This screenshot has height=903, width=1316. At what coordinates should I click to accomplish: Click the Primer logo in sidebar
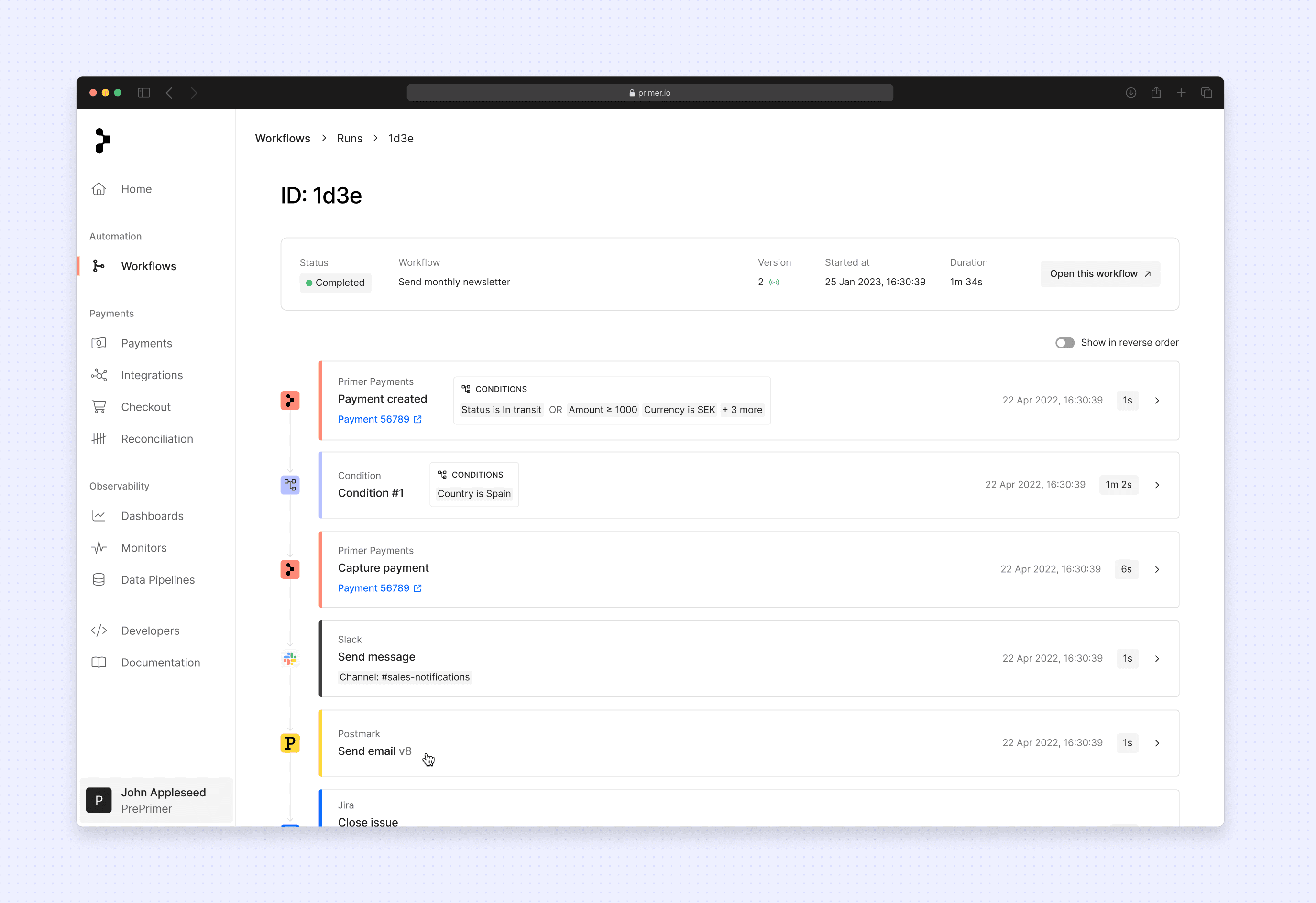pyautogui.click(x=102, y=141)
